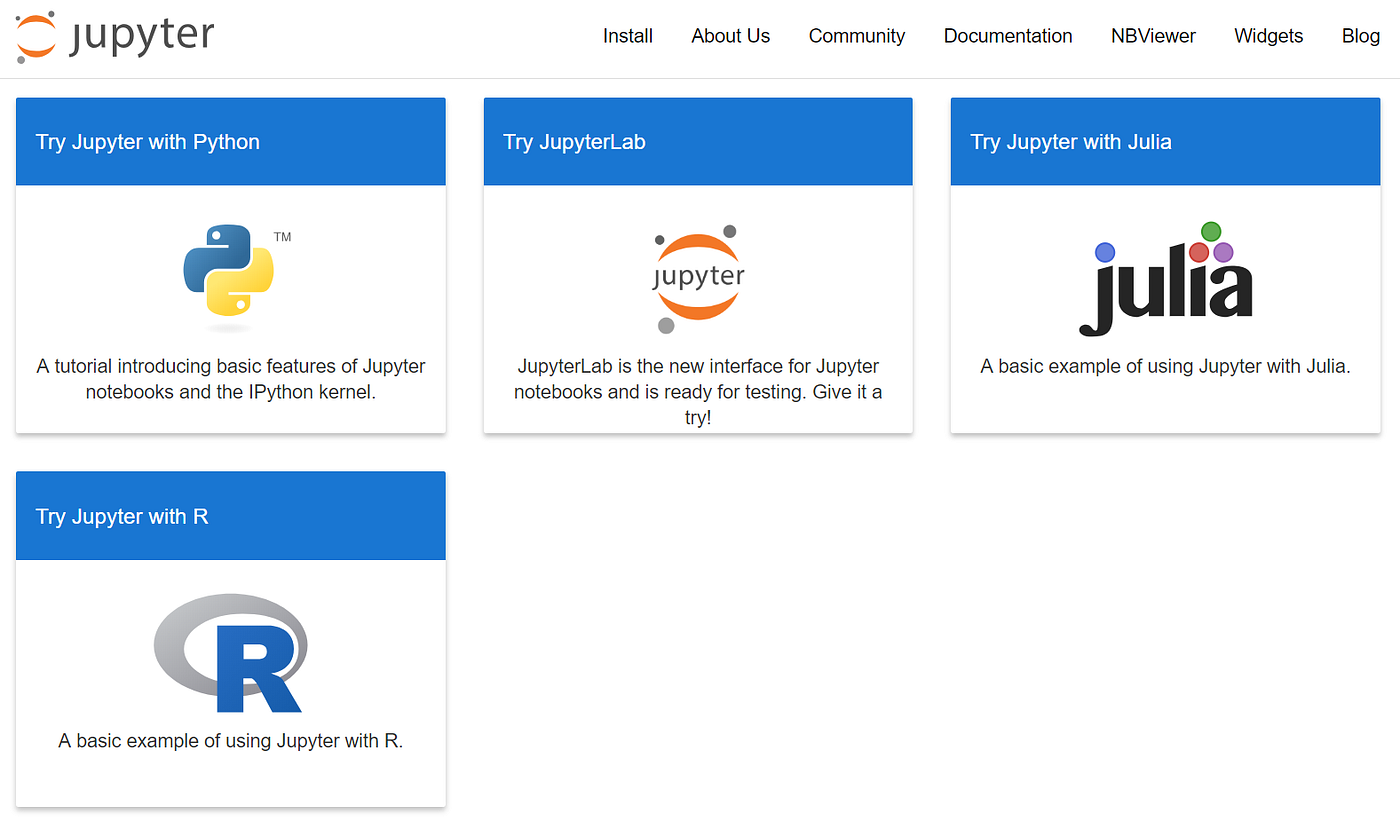Image resolution: width=1400 pixels, height=821 pixels.
Task: Open the Install page
Action: click(x=627, y=36)
